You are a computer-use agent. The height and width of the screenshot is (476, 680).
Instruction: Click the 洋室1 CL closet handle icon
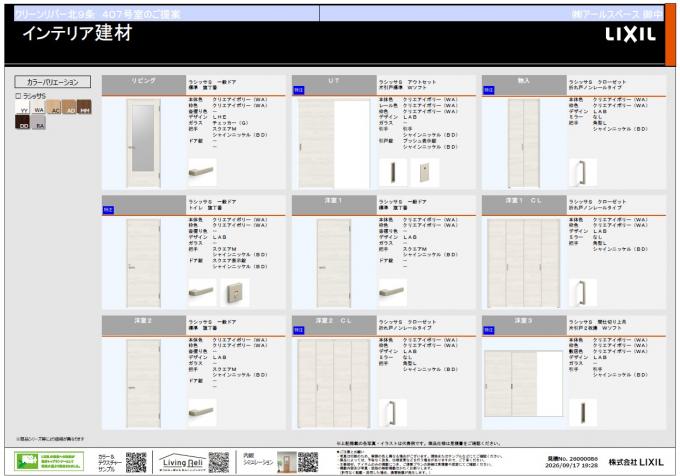tap(582, 292)
